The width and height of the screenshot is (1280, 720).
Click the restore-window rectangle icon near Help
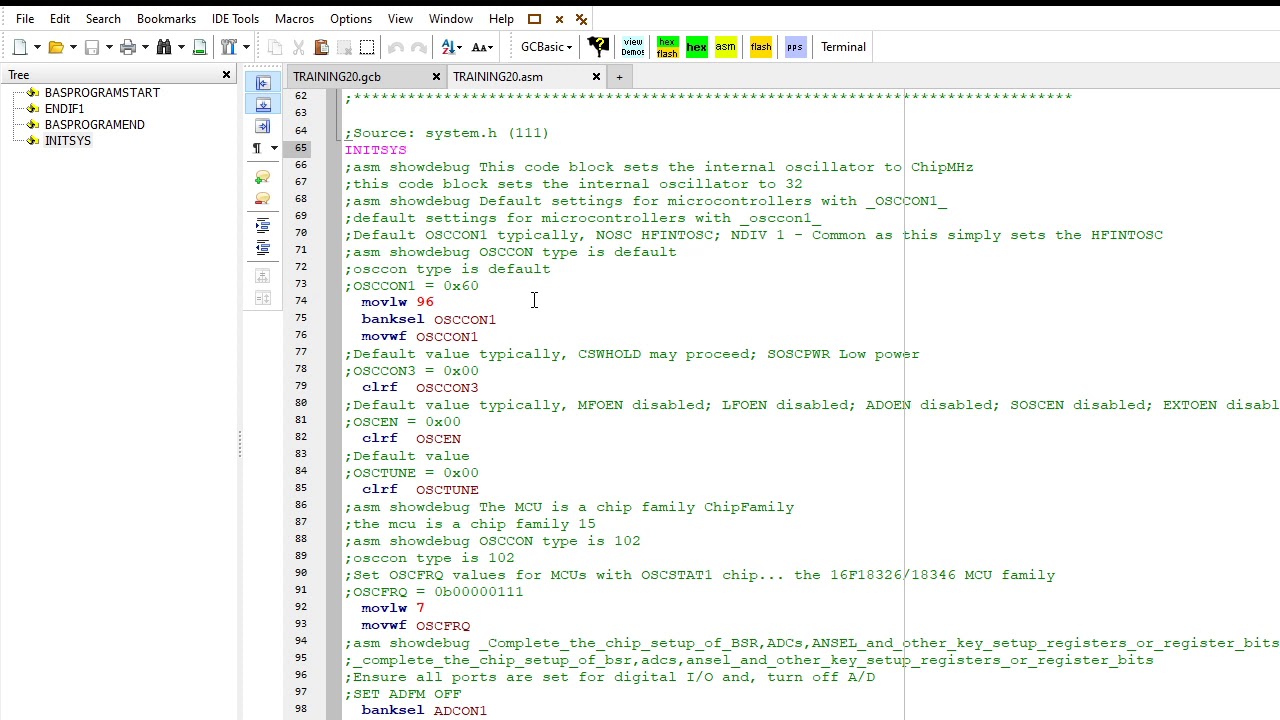(x=534, y=19)
